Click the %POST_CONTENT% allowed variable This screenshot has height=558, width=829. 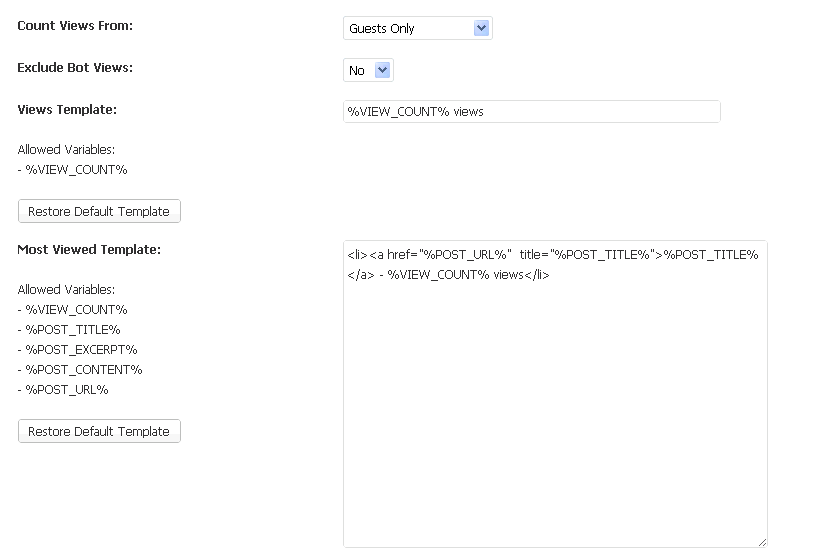[x=84, y=369]
